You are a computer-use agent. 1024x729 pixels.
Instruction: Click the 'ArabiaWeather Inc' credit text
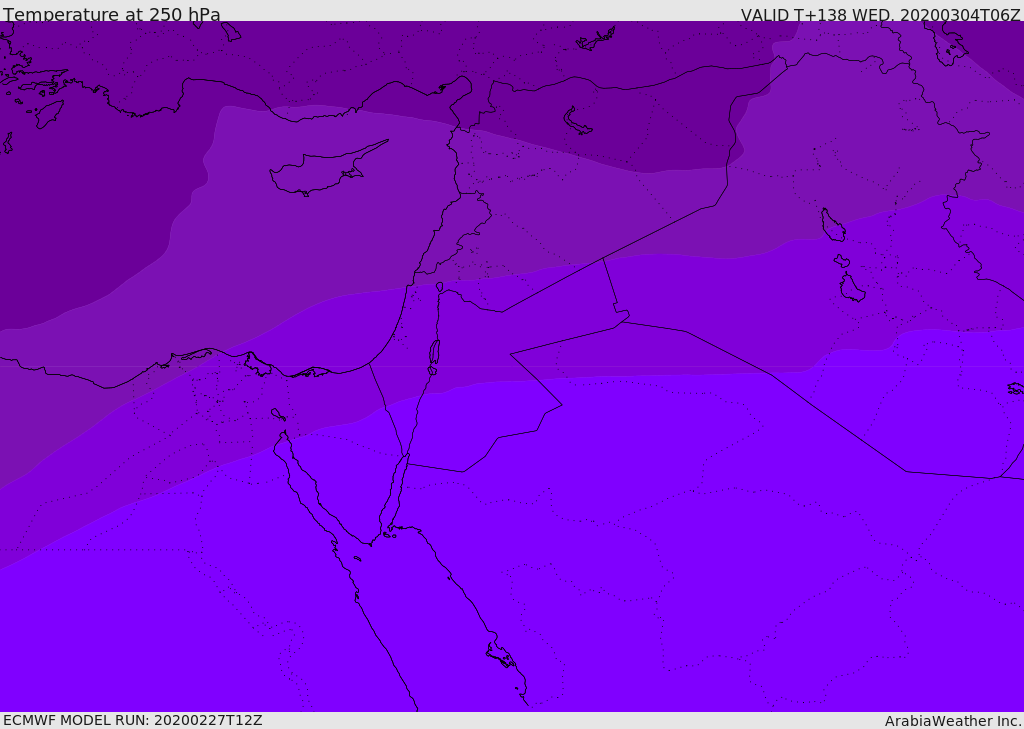tap(952, 721)
